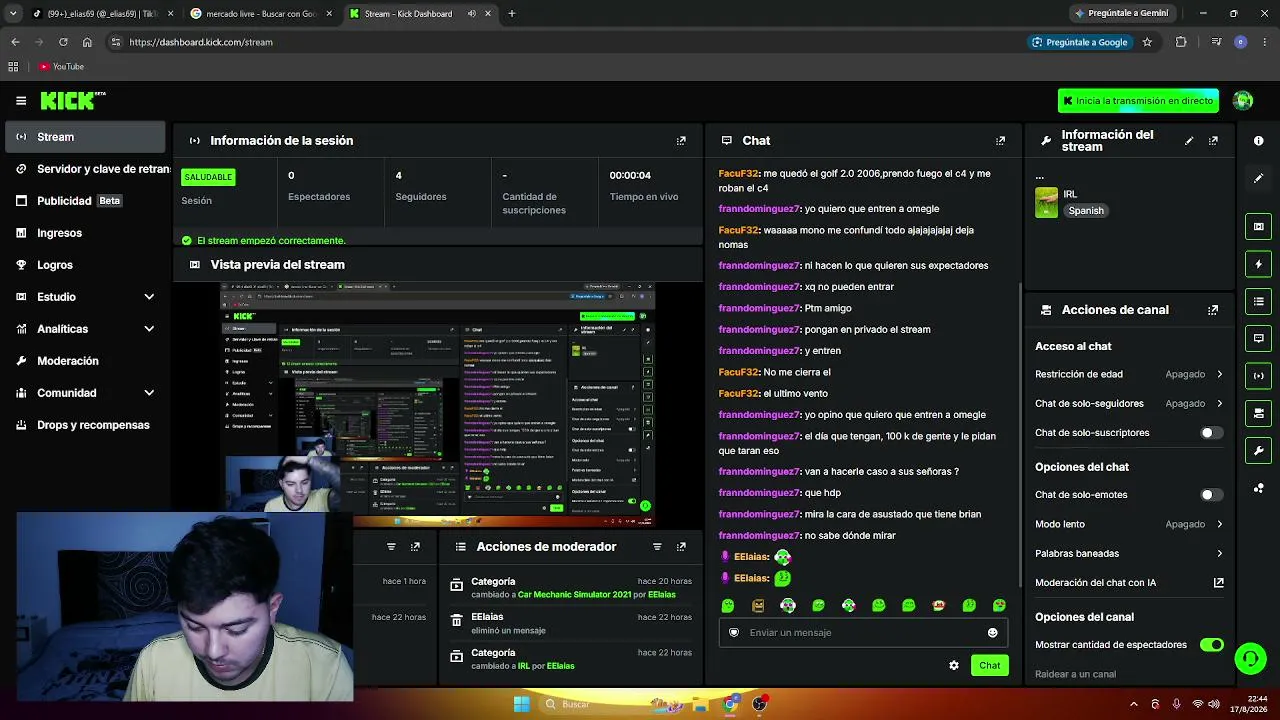Viewport: 1280px width, 720px height.
Task: Toggle channel actions widget in right sidebar
Action: [1258, 413]
